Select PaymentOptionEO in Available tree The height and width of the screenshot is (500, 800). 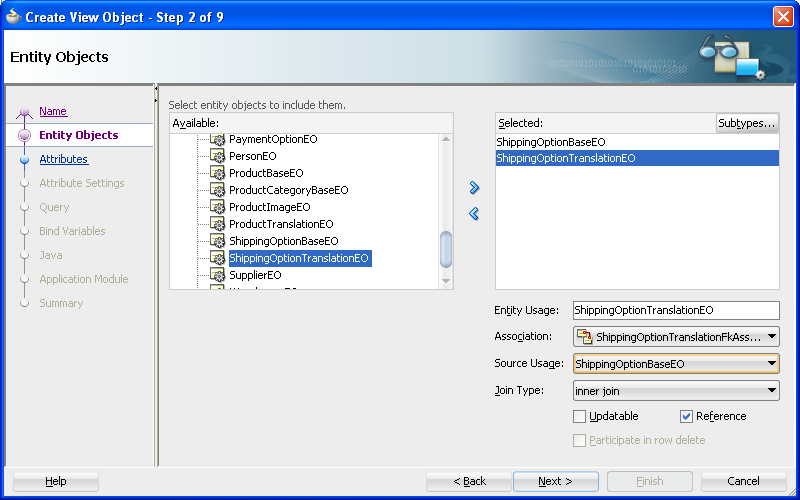tap(273, 139)
